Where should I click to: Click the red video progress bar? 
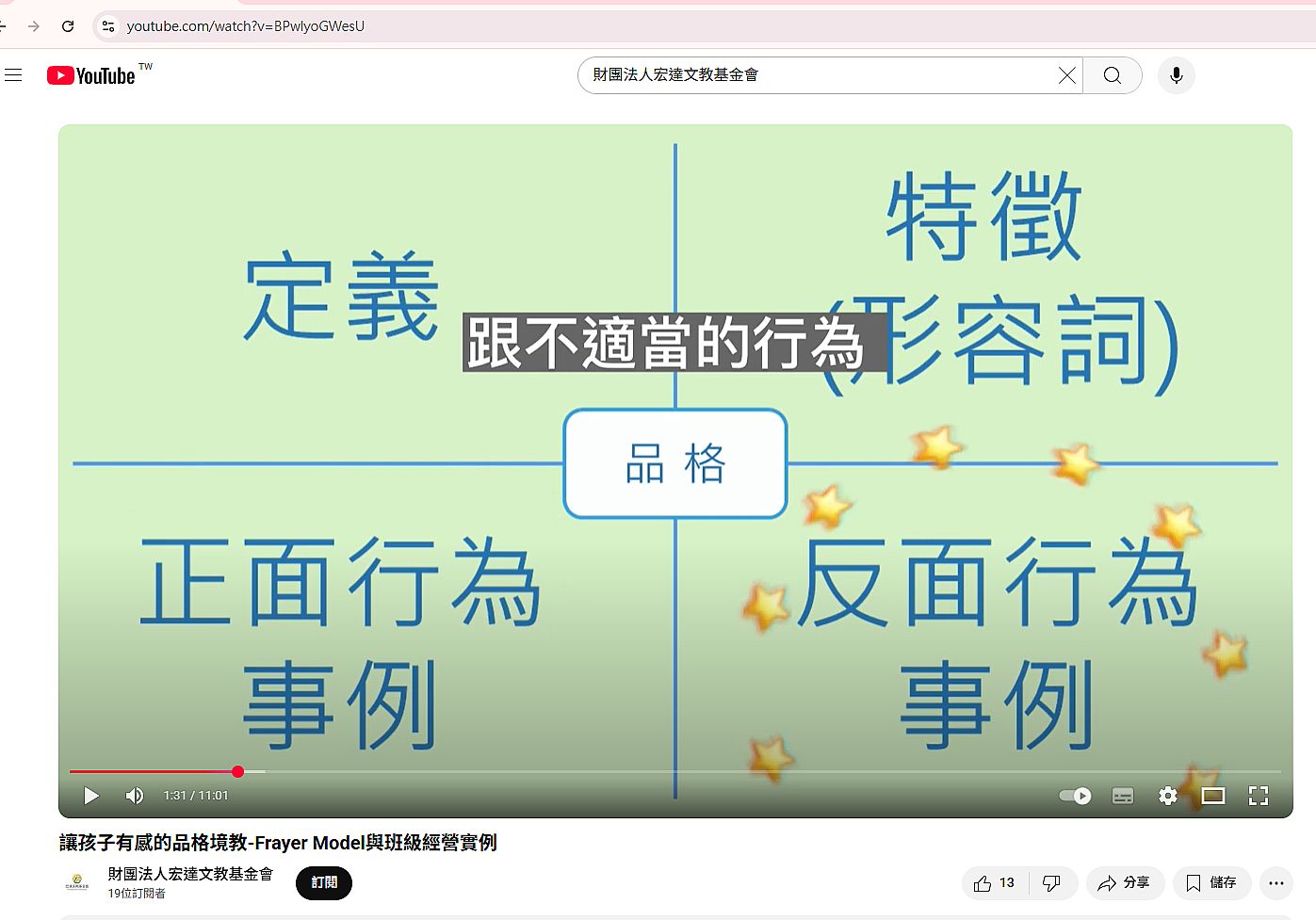(x=151, y=771)
